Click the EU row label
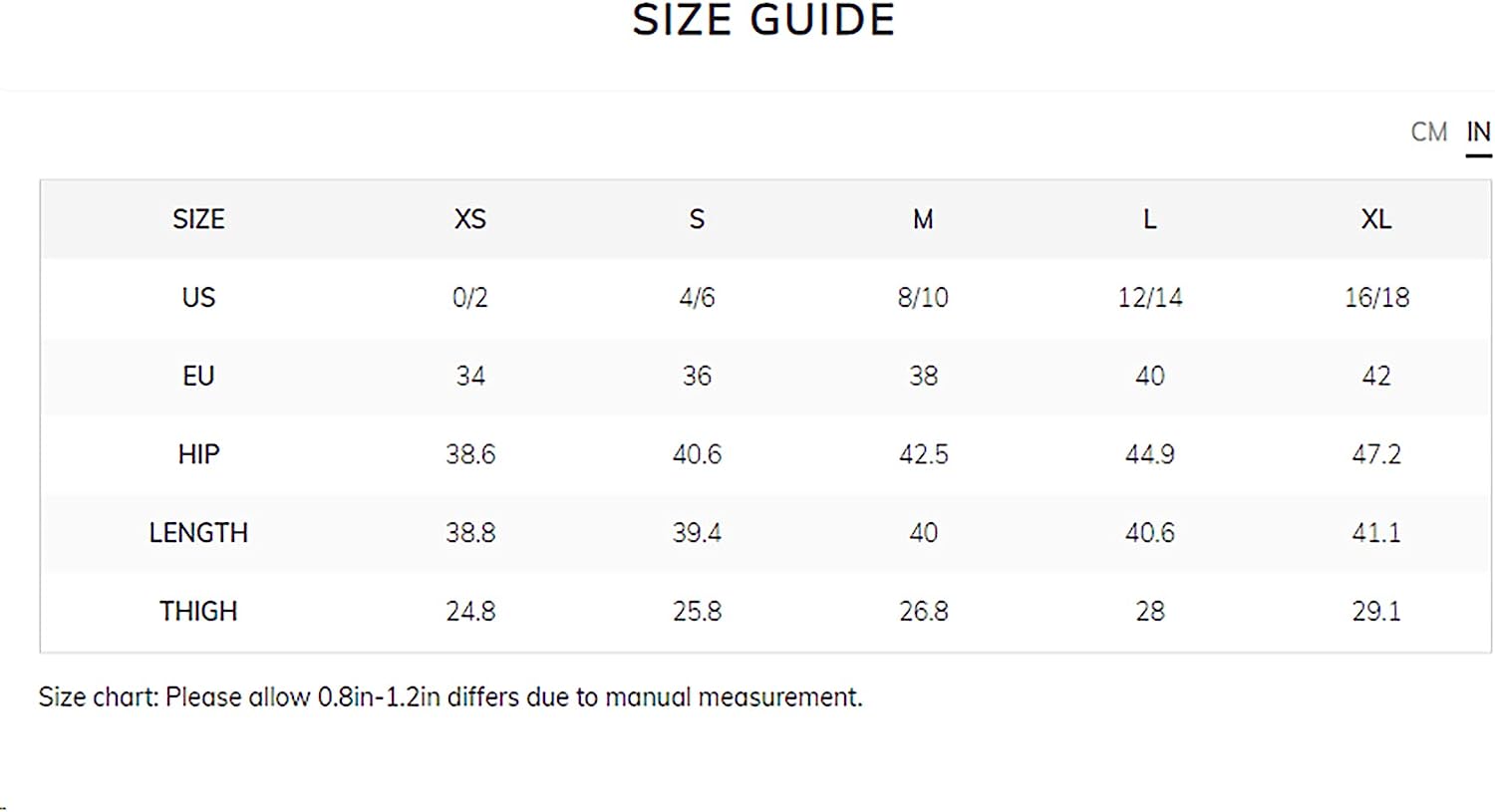 198,376
